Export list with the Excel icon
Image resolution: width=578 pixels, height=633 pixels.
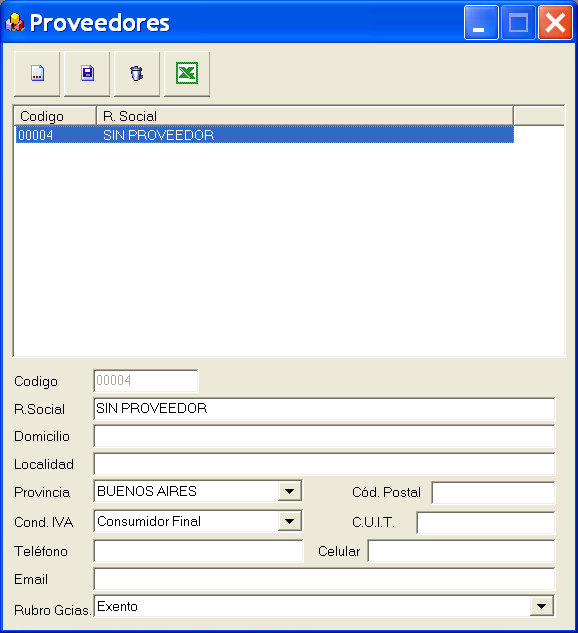tap(187, 74)
